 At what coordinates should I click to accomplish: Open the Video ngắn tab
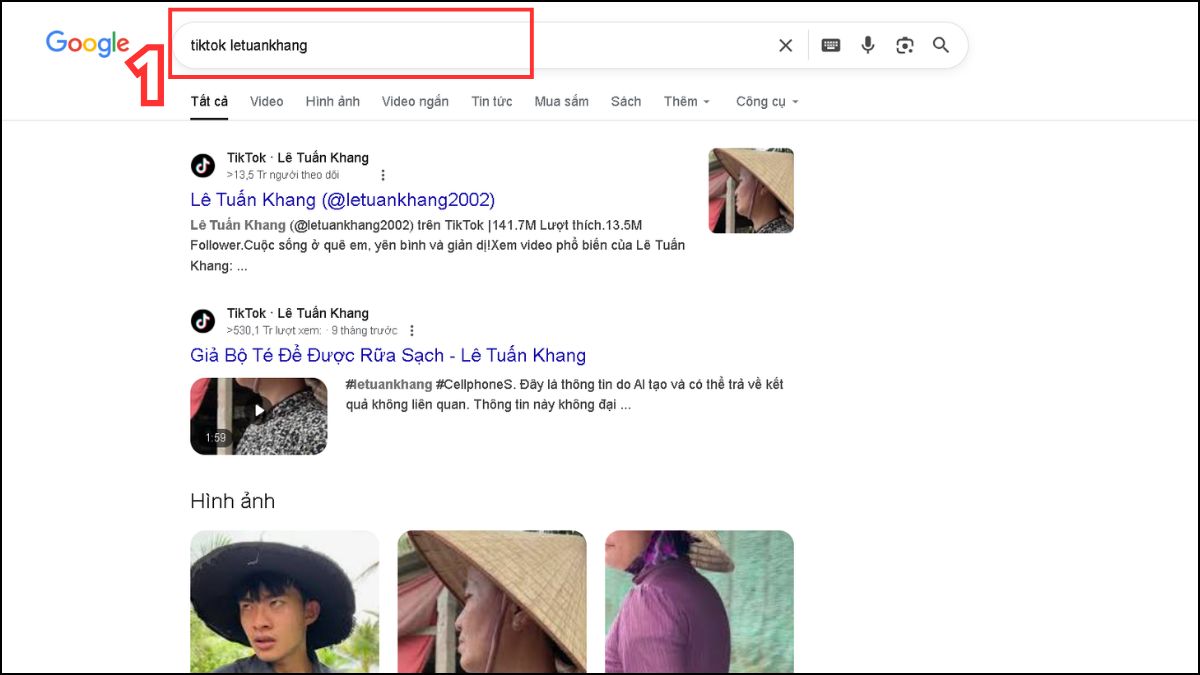pos(415,101)
